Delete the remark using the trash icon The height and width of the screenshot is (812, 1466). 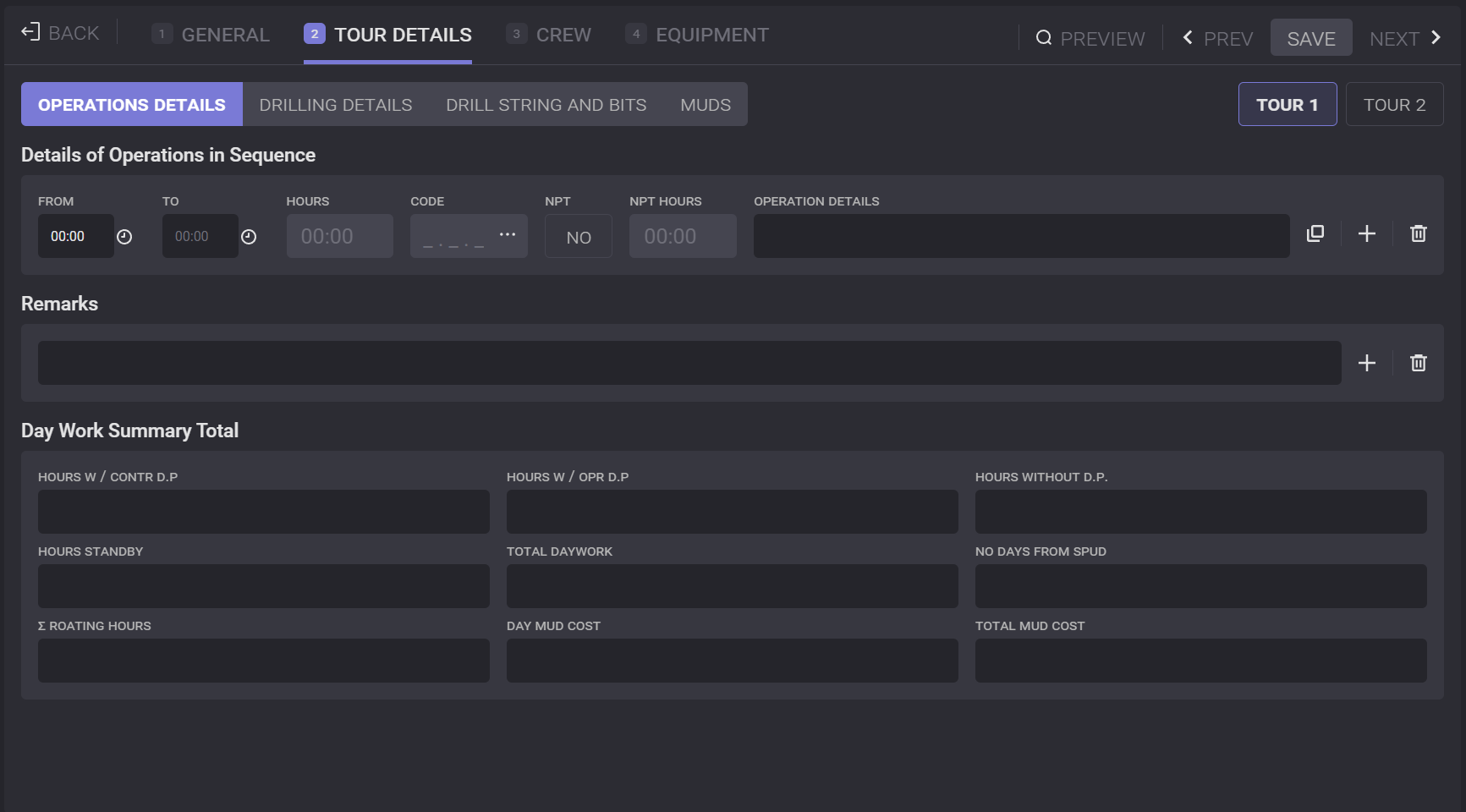[x=1419, y=364]
